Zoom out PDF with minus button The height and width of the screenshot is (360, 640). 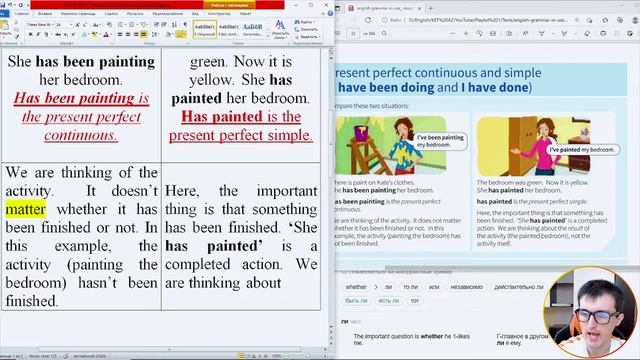(x=453, y=33)
